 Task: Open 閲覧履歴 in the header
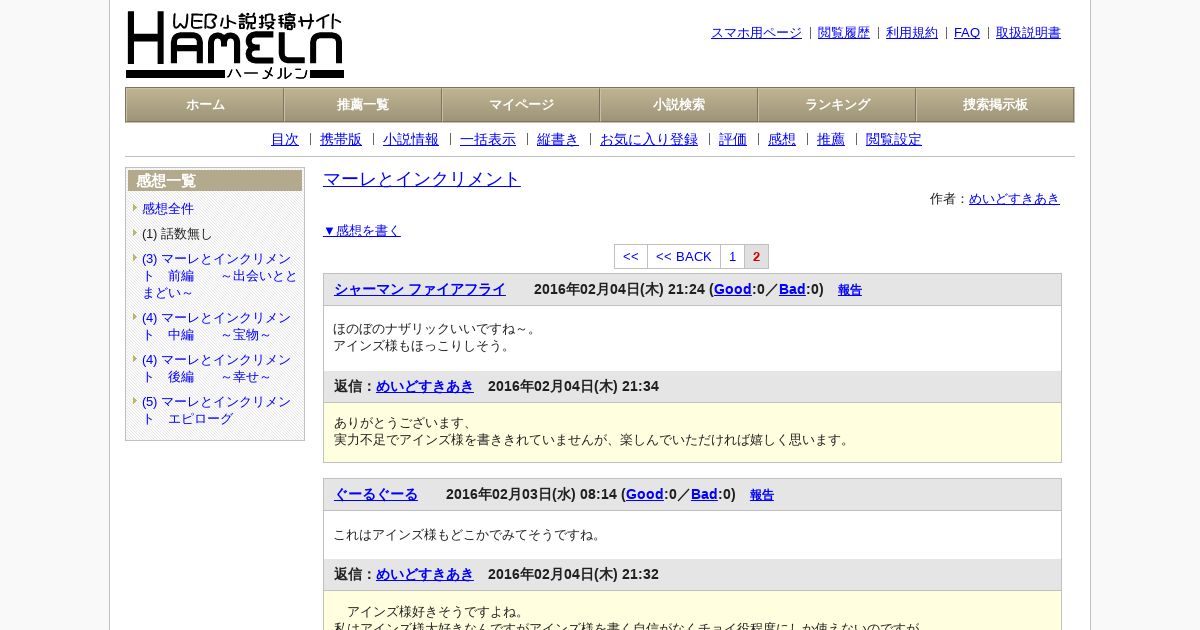point(844,33)
